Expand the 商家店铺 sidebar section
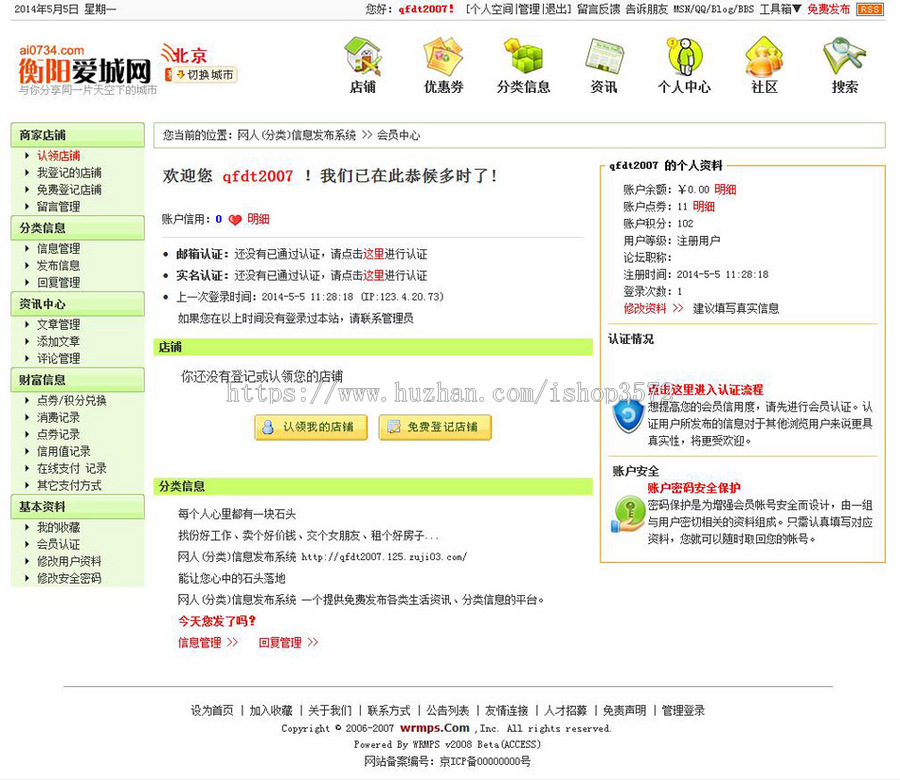900x780 pixels. point(40,133)
